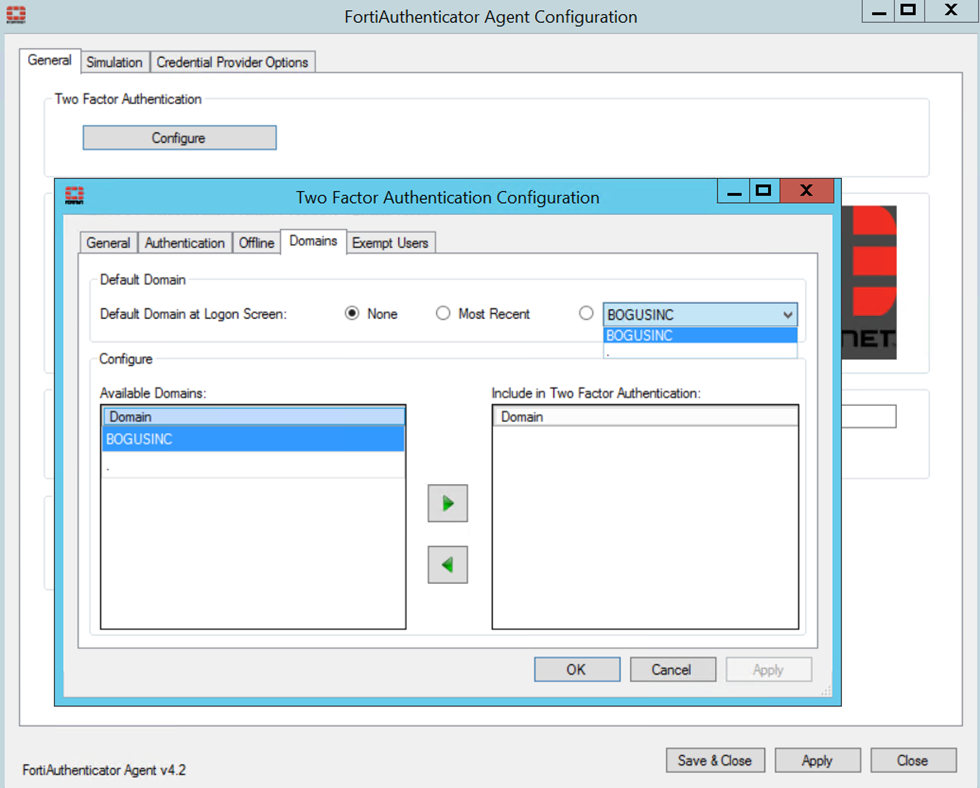Open the Simulation tab in the Agent Configuration window
The image size is (980, 788).
pos(114,62)
